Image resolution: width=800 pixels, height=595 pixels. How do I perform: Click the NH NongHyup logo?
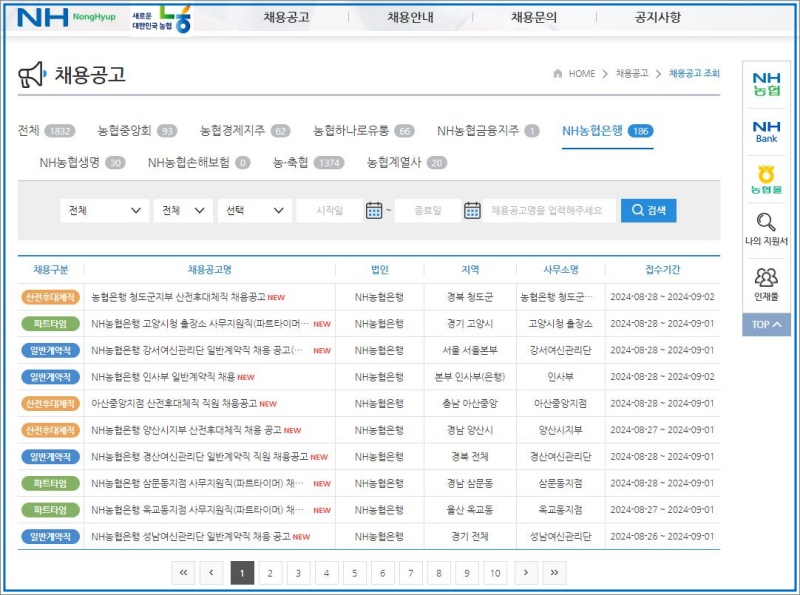66,17
